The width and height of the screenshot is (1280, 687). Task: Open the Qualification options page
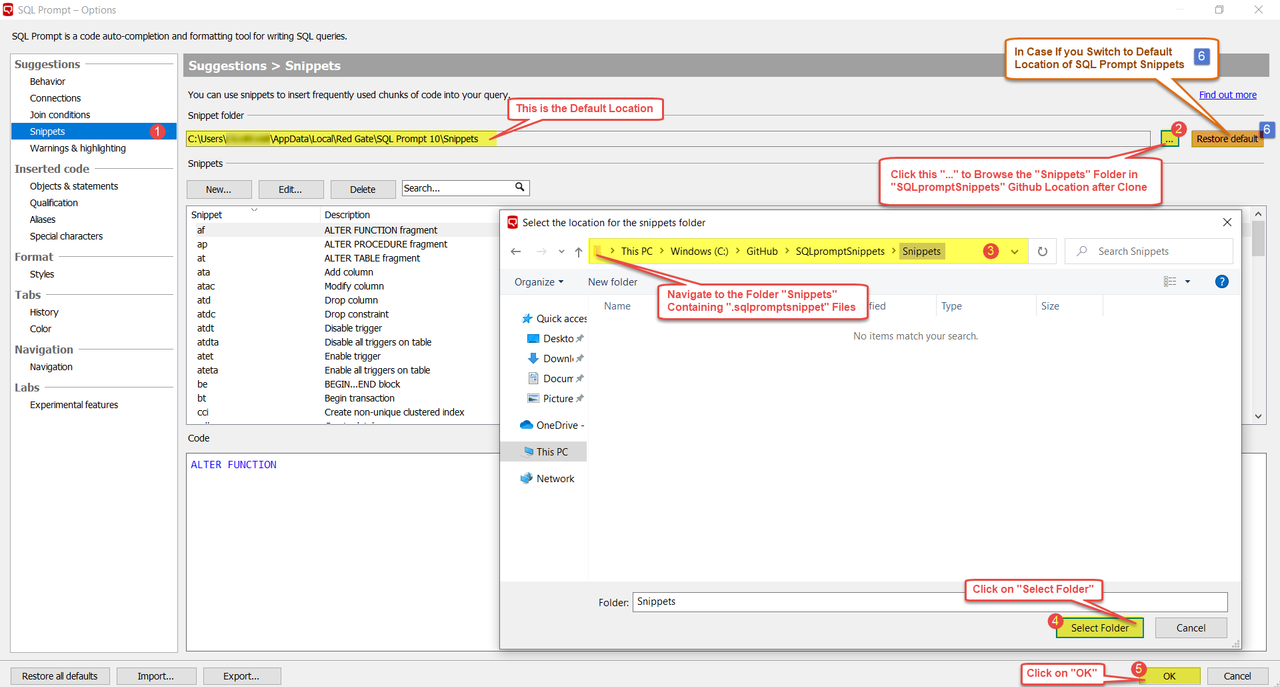[x=54, y=203]
